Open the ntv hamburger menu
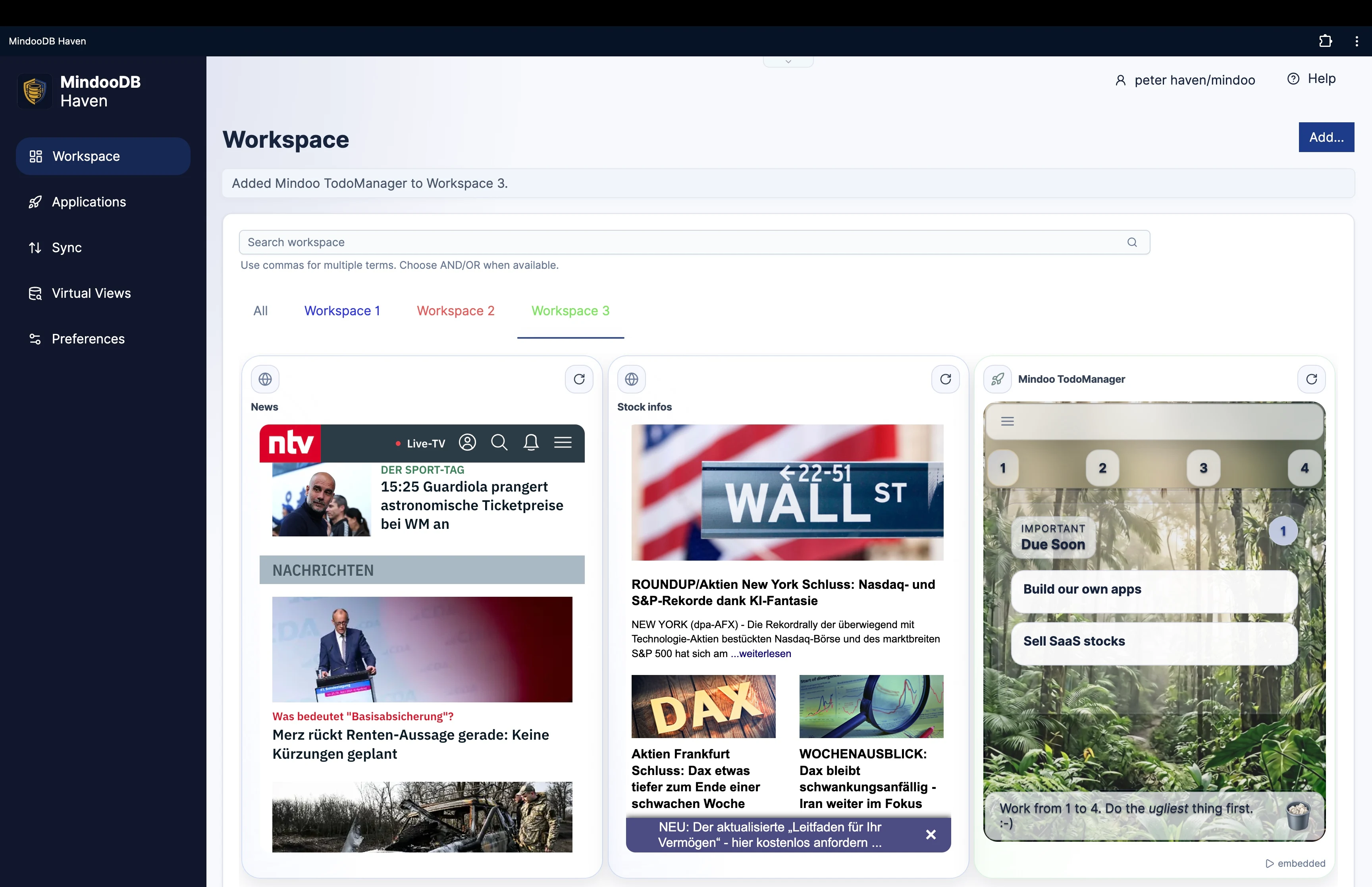 click(563, 442)
